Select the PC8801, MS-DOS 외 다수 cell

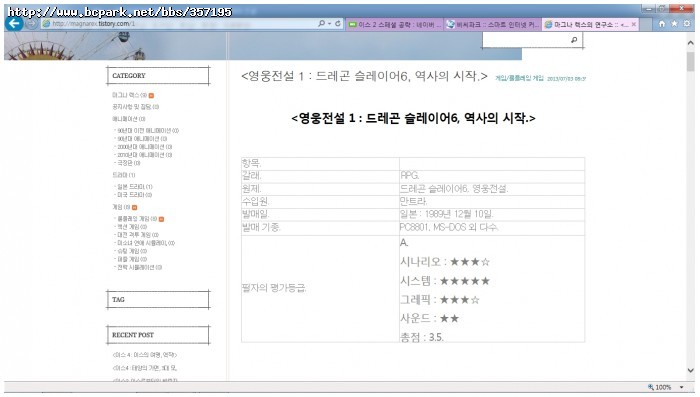(492, 228)
